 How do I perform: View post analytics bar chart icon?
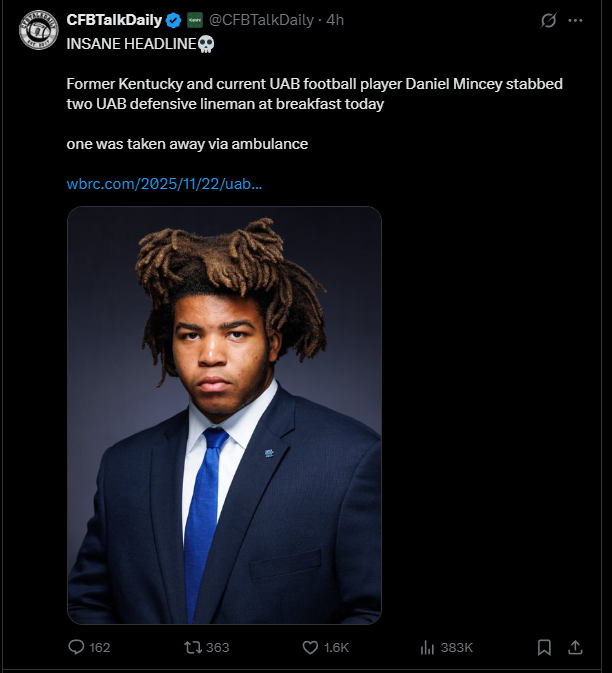427,647
